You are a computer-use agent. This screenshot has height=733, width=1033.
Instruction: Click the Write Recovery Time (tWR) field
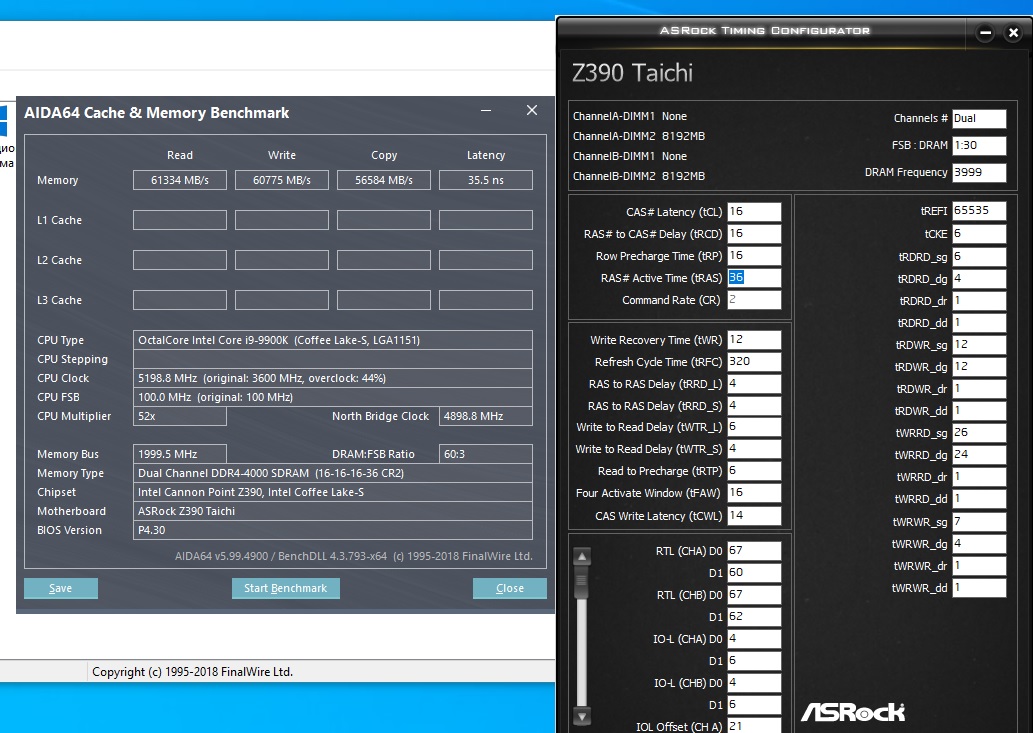(x=754, y=339)
